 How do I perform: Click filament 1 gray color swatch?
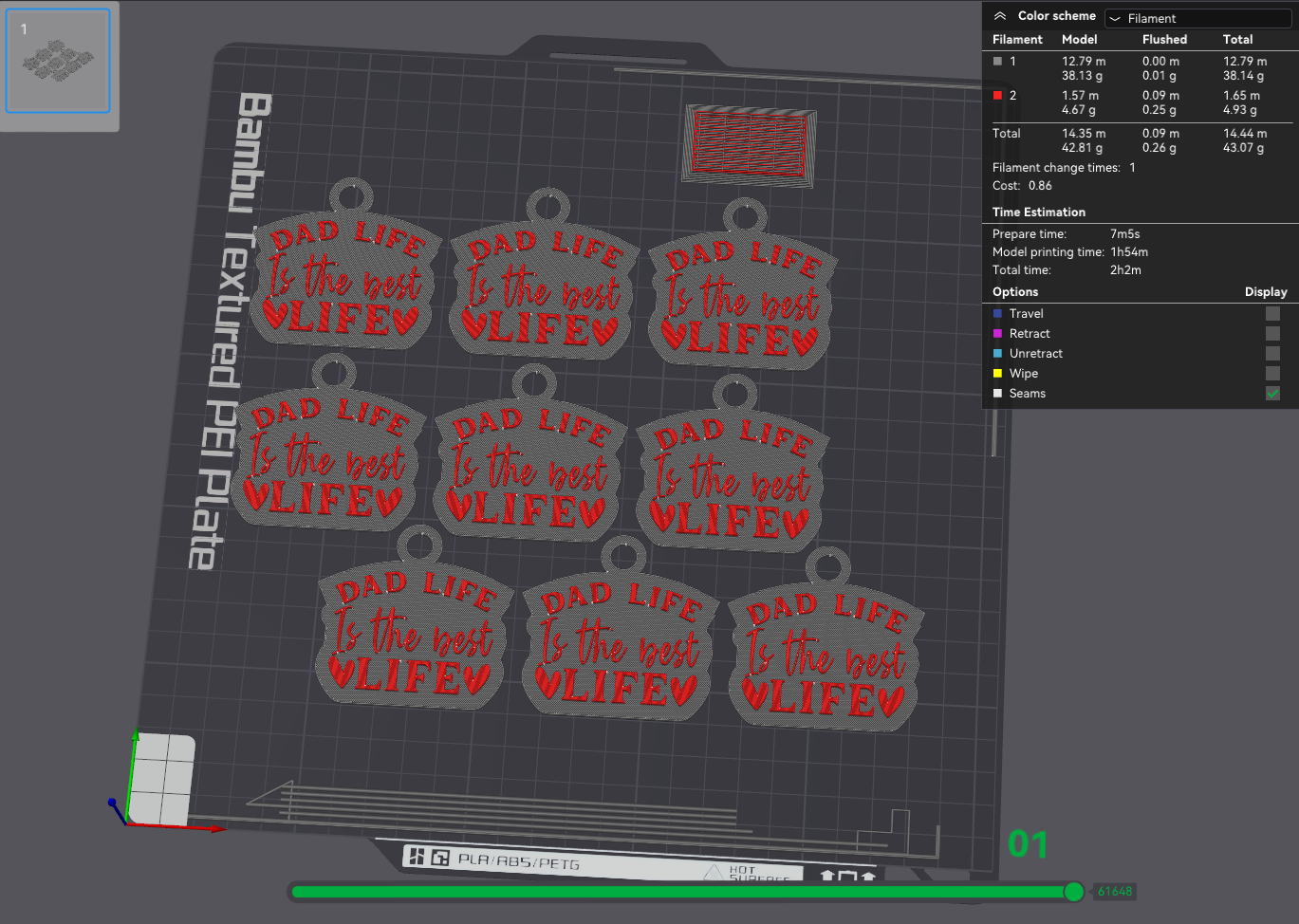coord(997,61)
